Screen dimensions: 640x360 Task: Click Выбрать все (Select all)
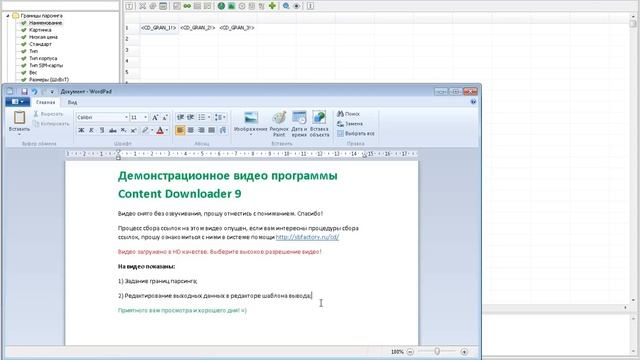pos(356,133)
